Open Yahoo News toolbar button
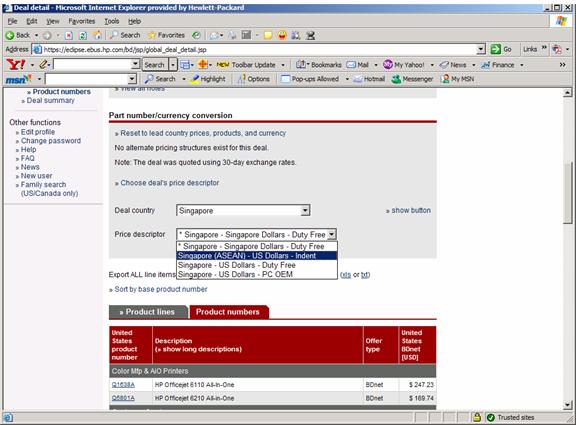576x425 pixels. coord(453,65)
